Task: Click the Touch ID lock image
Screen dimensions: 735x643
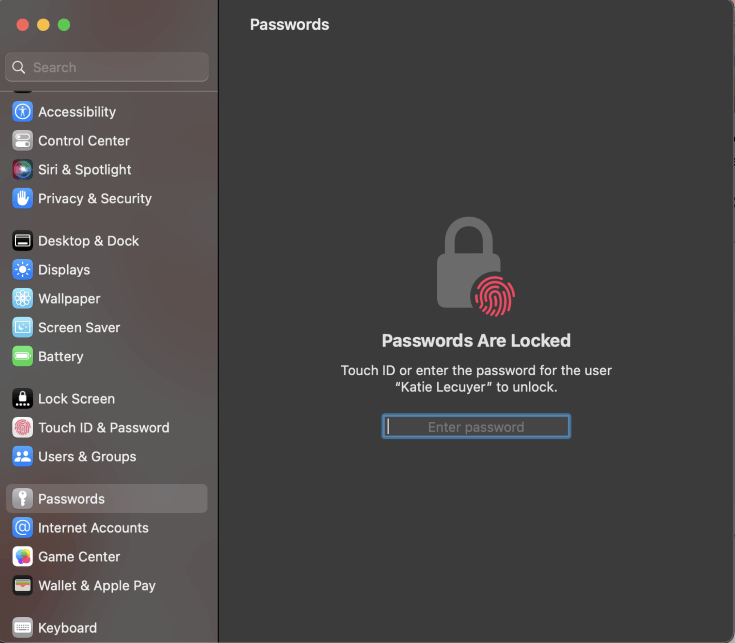Action: tap(475, 266)
